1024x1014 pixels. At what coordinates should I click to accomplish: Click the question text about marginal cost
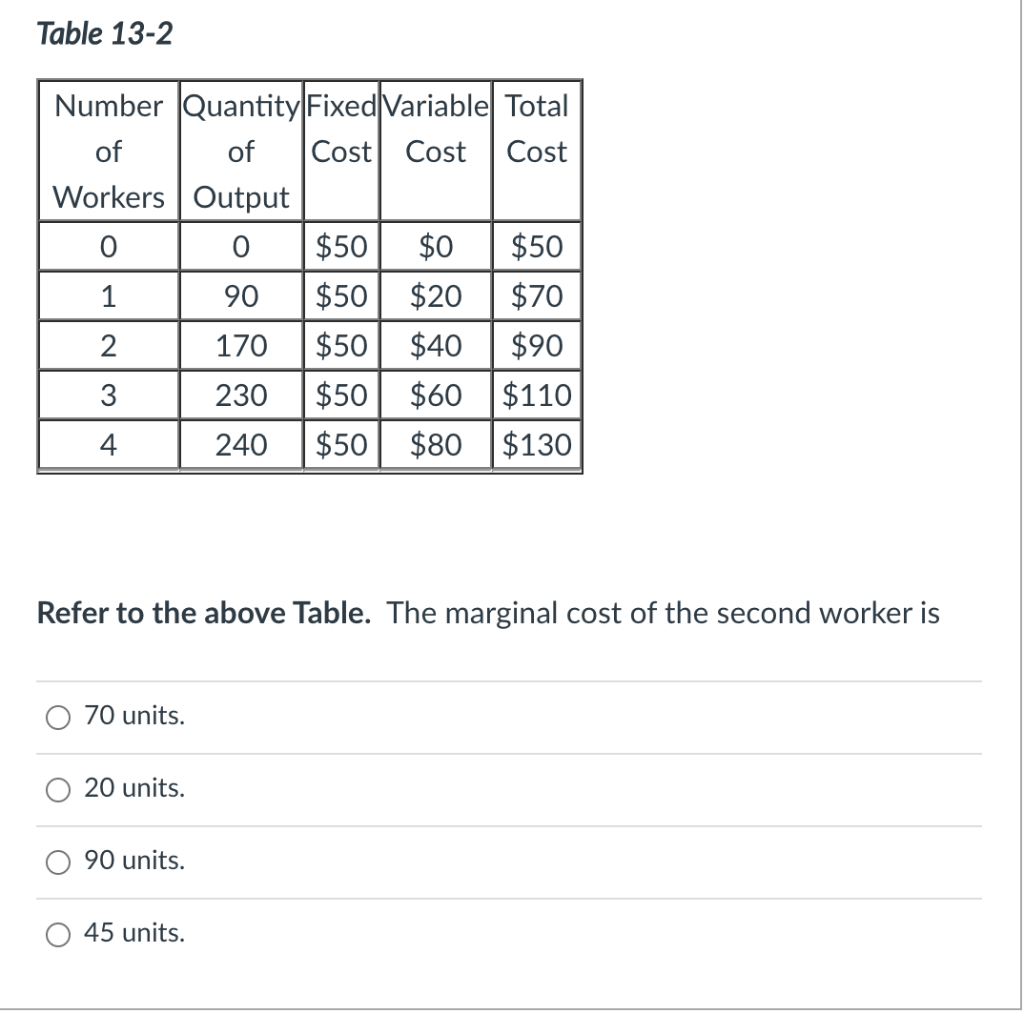[x=486, y=613]
